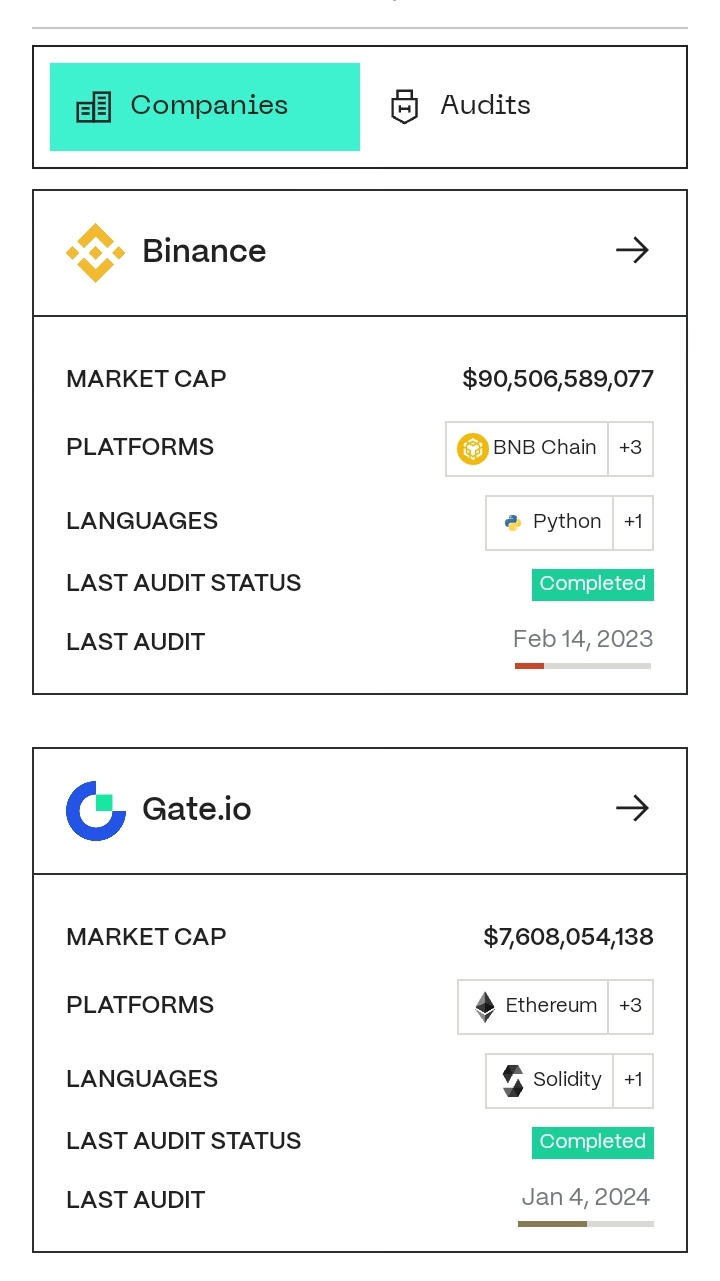Expand Binance's +1 more languages
The height and width of the screenshot is (1281, 720).
[633, 523]
